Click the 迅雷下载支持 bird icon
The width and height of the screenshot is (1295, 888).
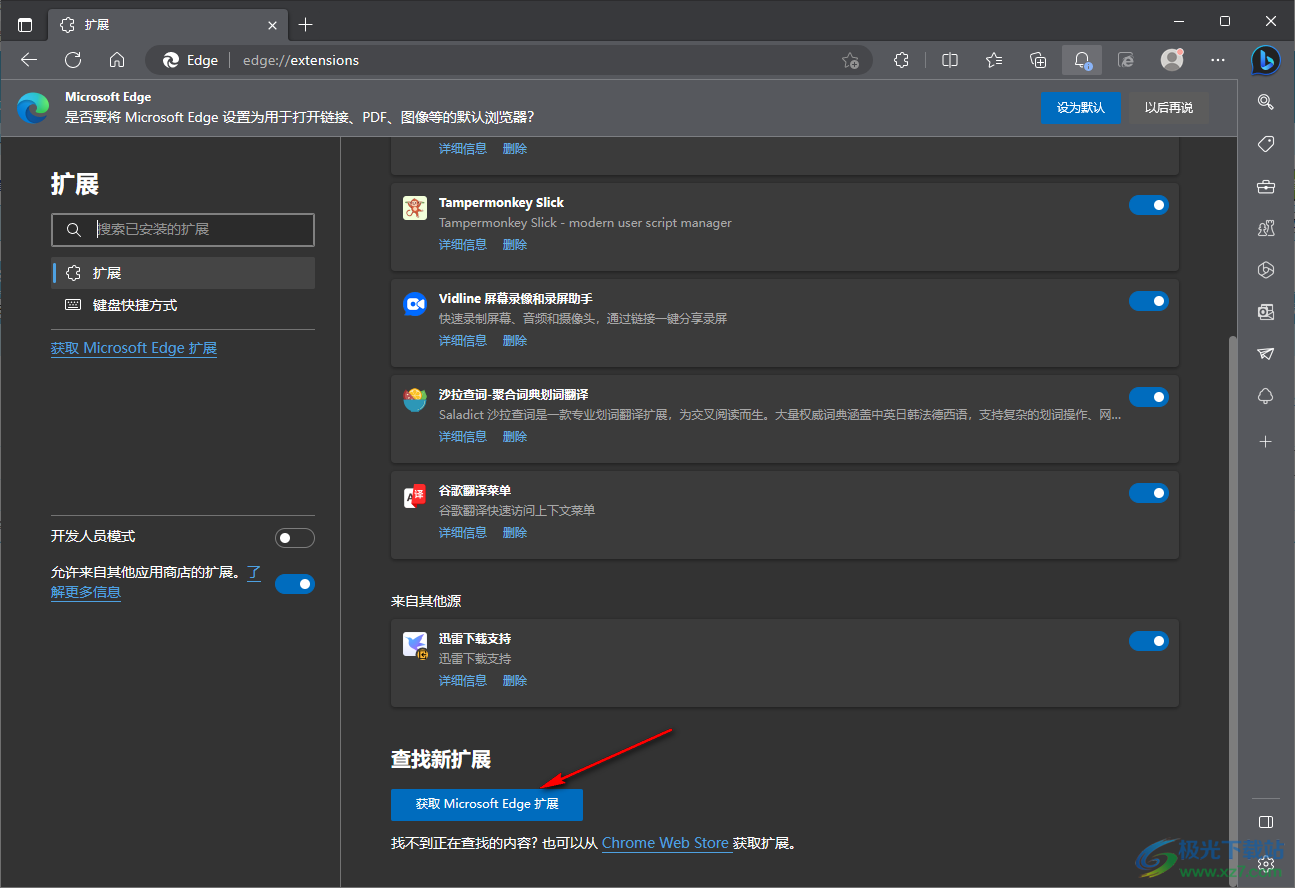click(x=415, y=645)
